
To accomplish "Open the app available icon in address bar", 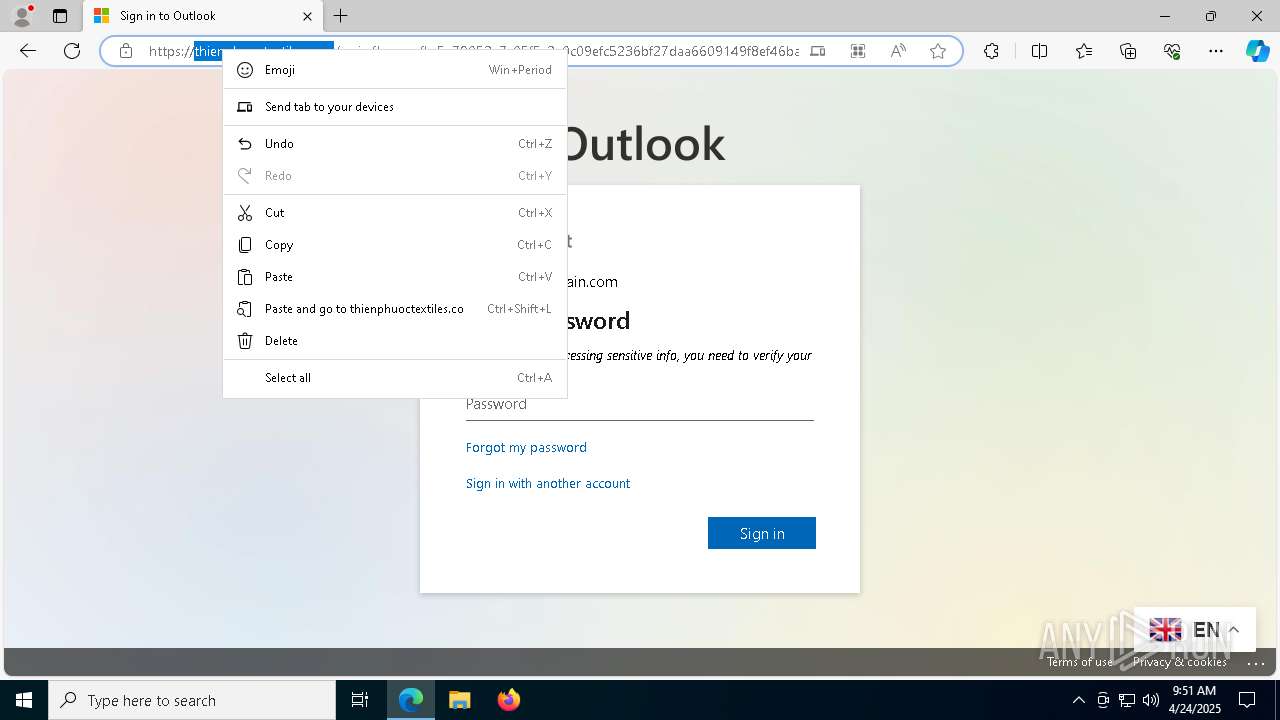I will click(818, 51).
